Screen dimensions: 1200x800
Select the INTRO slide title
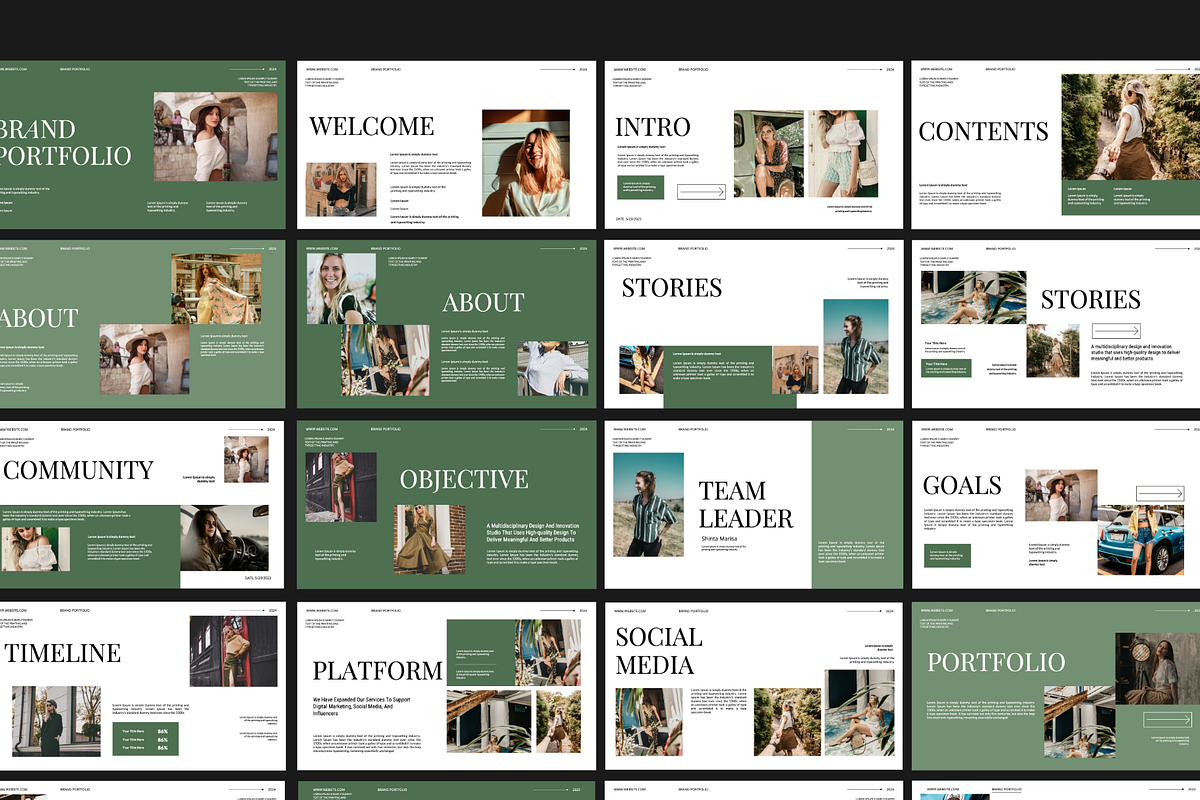[653, 127]
